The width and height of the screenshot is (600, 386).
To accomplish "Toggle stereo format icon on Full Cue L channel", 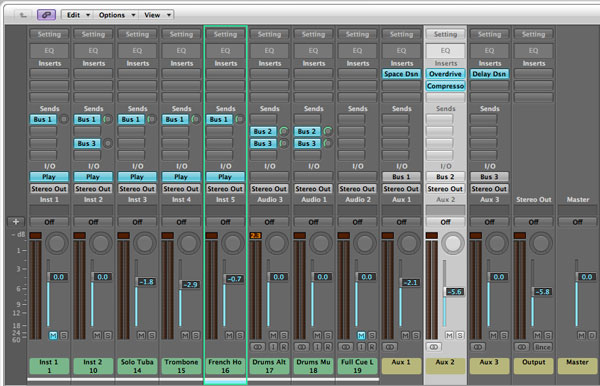I will click(346, 347).
